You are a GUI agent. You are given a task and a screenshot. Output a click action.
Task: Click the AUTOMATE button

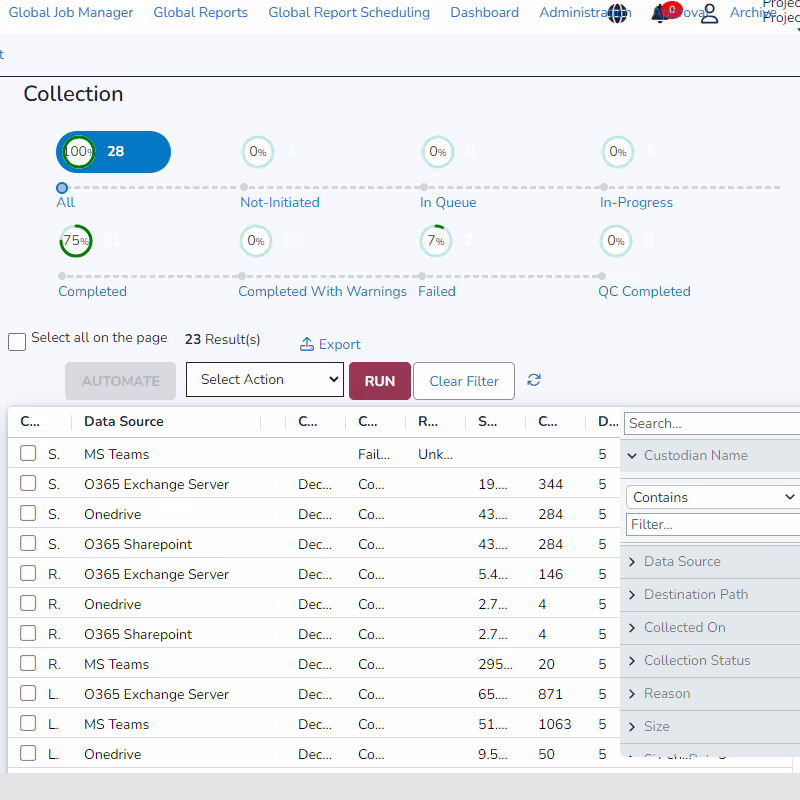(120, 381)
